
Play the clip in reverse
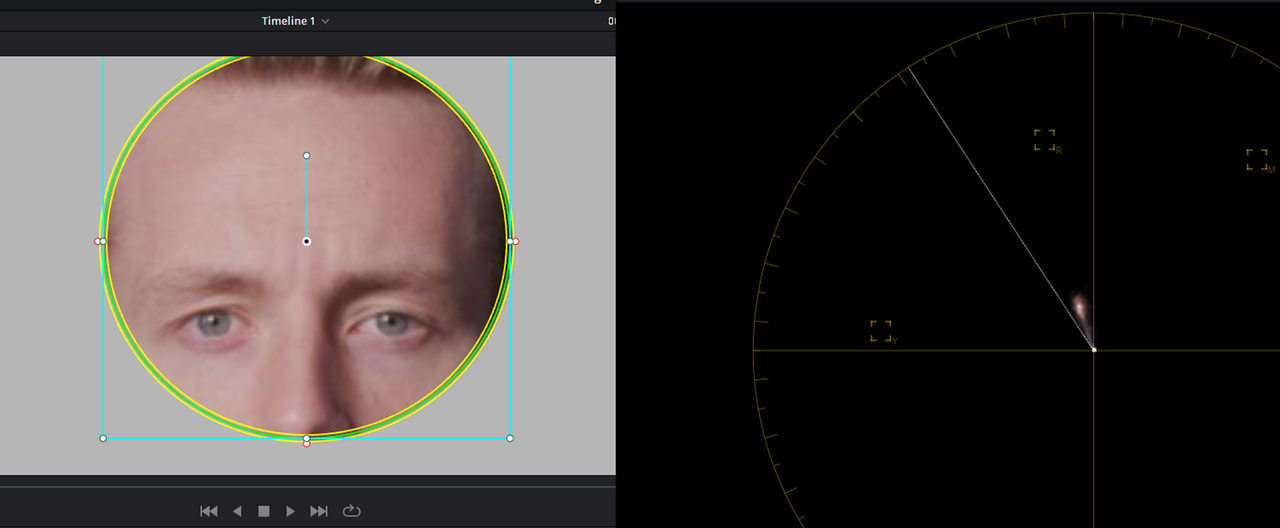[x=237, y=511]
